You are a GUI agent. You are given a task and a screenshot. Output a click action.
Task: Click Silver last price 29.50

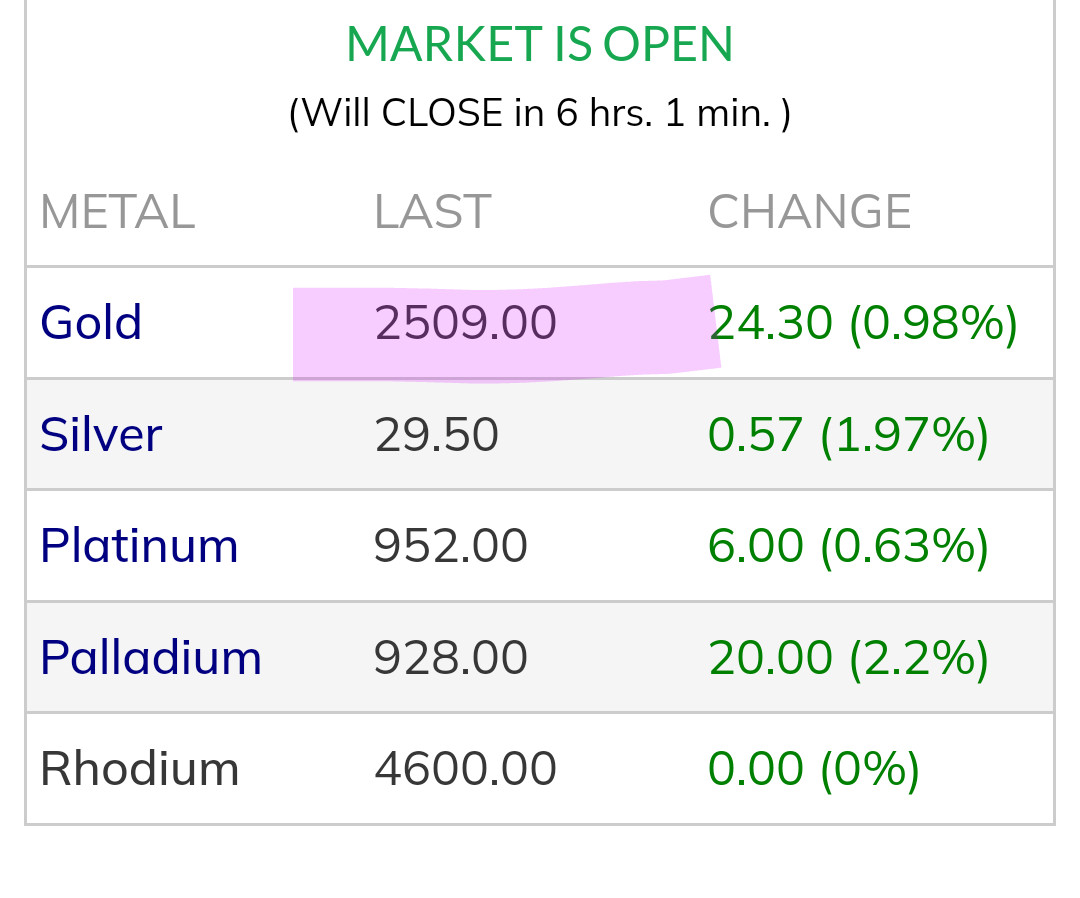(x=436, y=435)
